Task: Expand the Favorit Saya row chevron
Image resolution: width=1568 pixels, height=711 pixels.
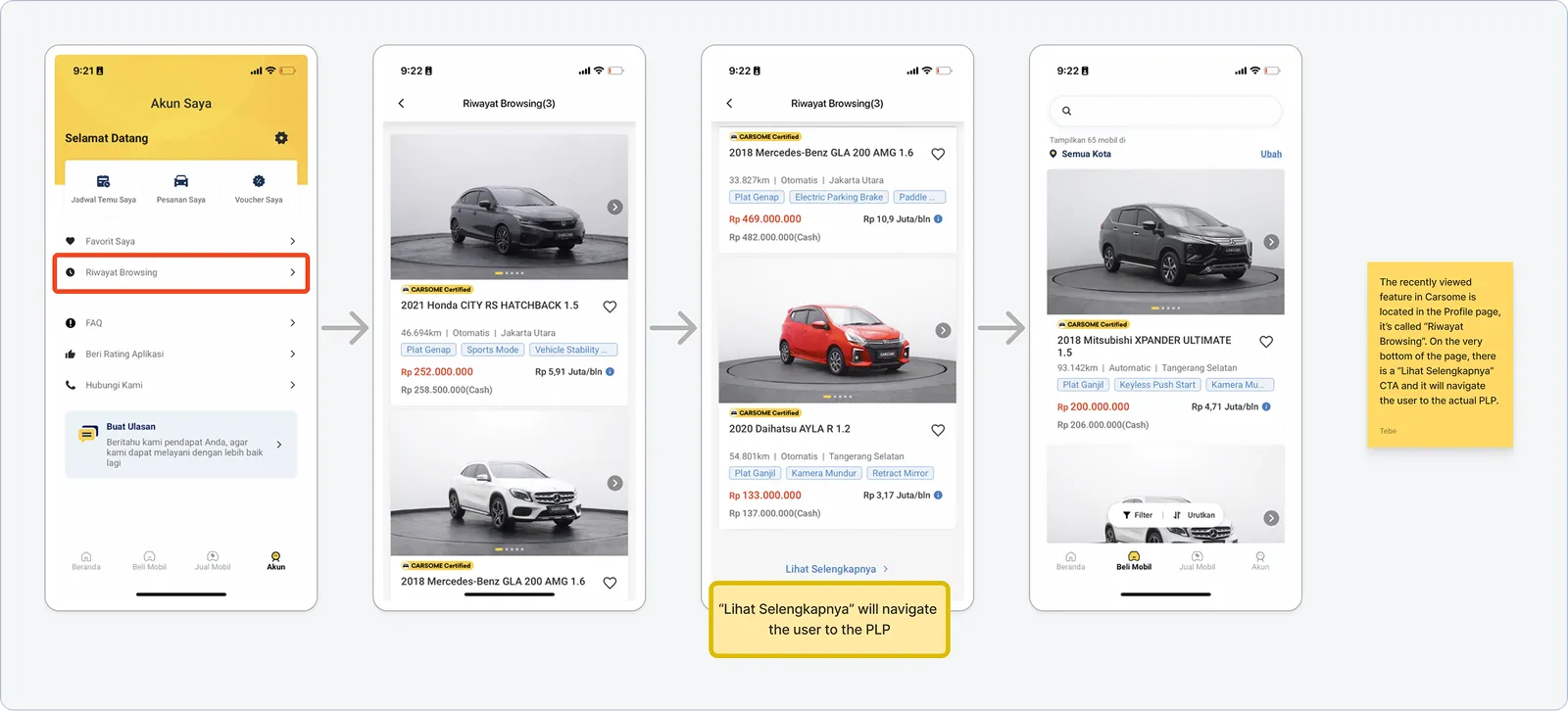Action: (292, 241)
